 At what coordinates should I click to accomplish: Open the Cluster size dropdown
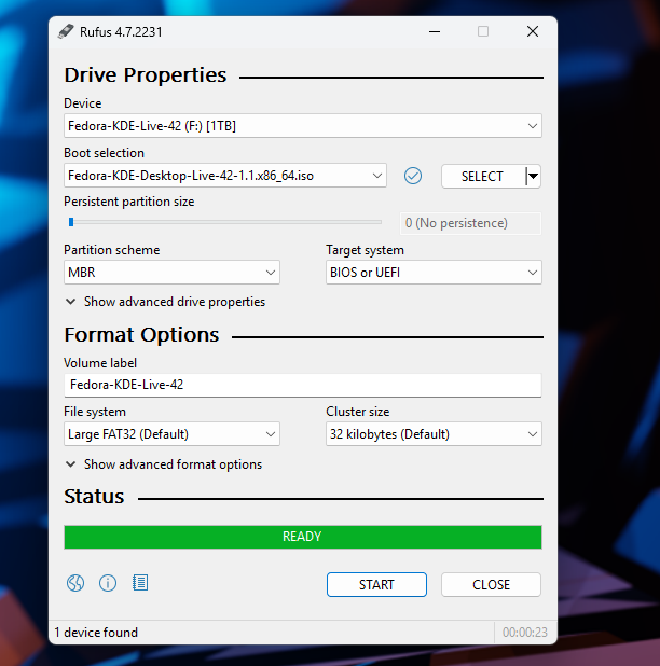[x=434, y=434]
